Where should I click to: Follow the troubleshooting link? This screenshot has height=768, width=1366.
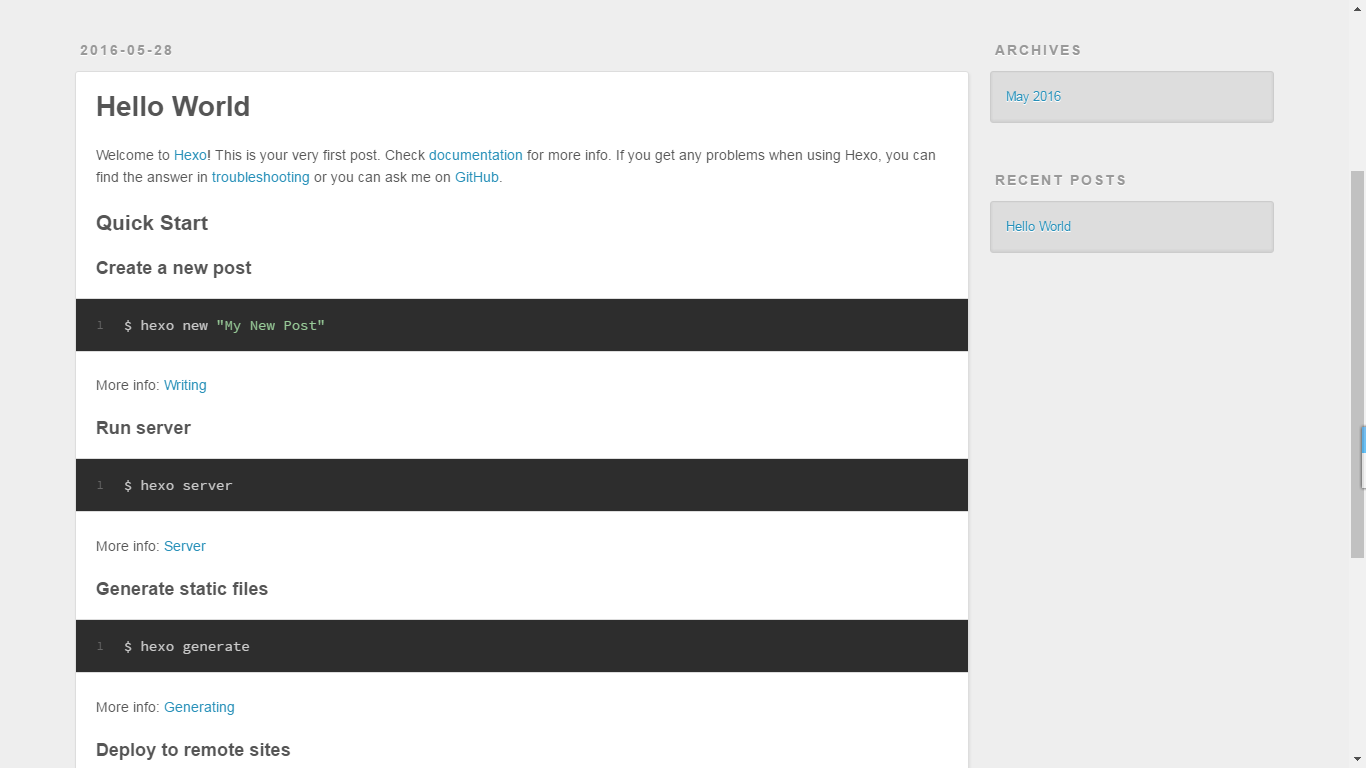[x=260, y=177]
